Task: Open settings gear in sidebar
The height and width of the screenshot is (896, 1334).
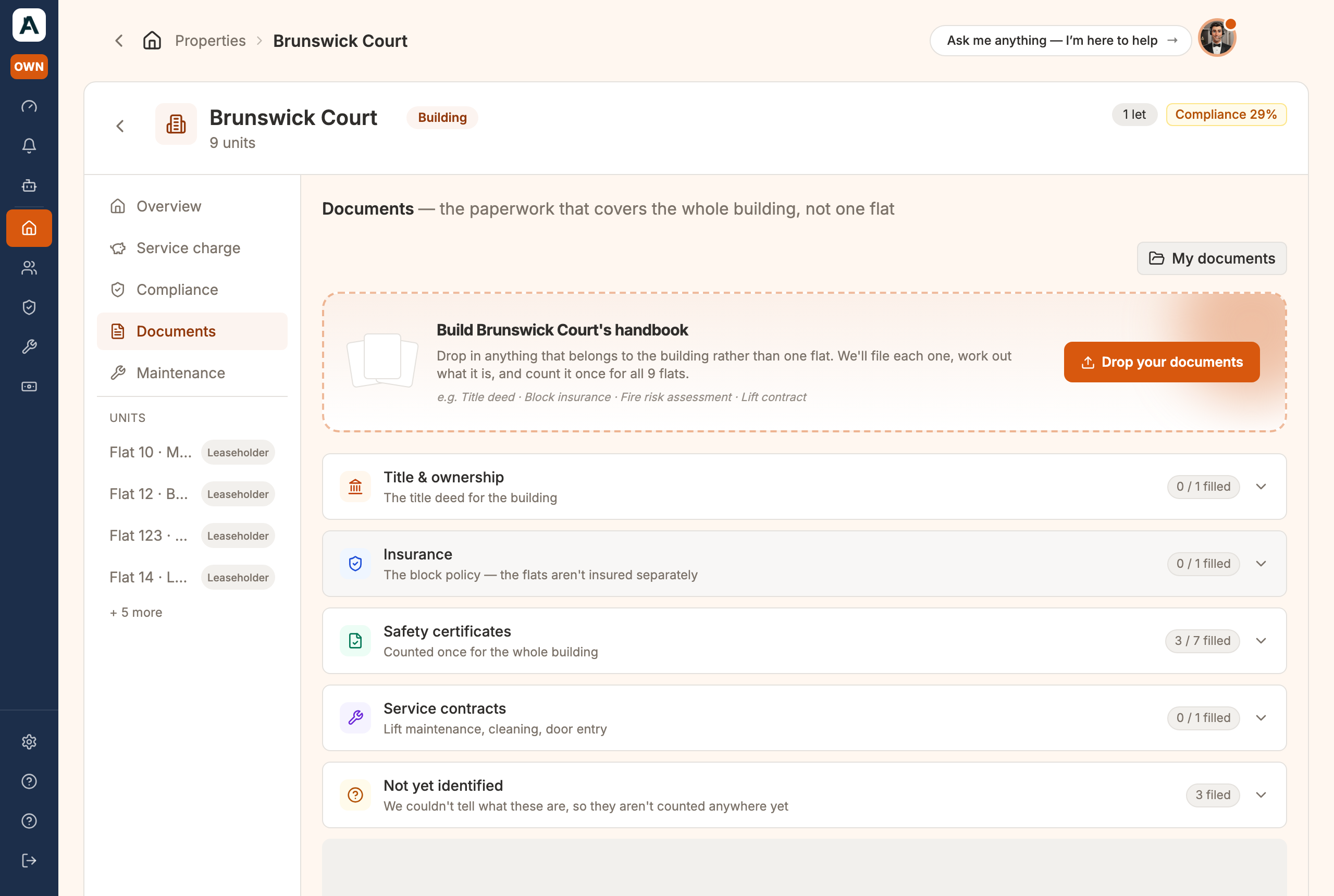Action: 29,742
